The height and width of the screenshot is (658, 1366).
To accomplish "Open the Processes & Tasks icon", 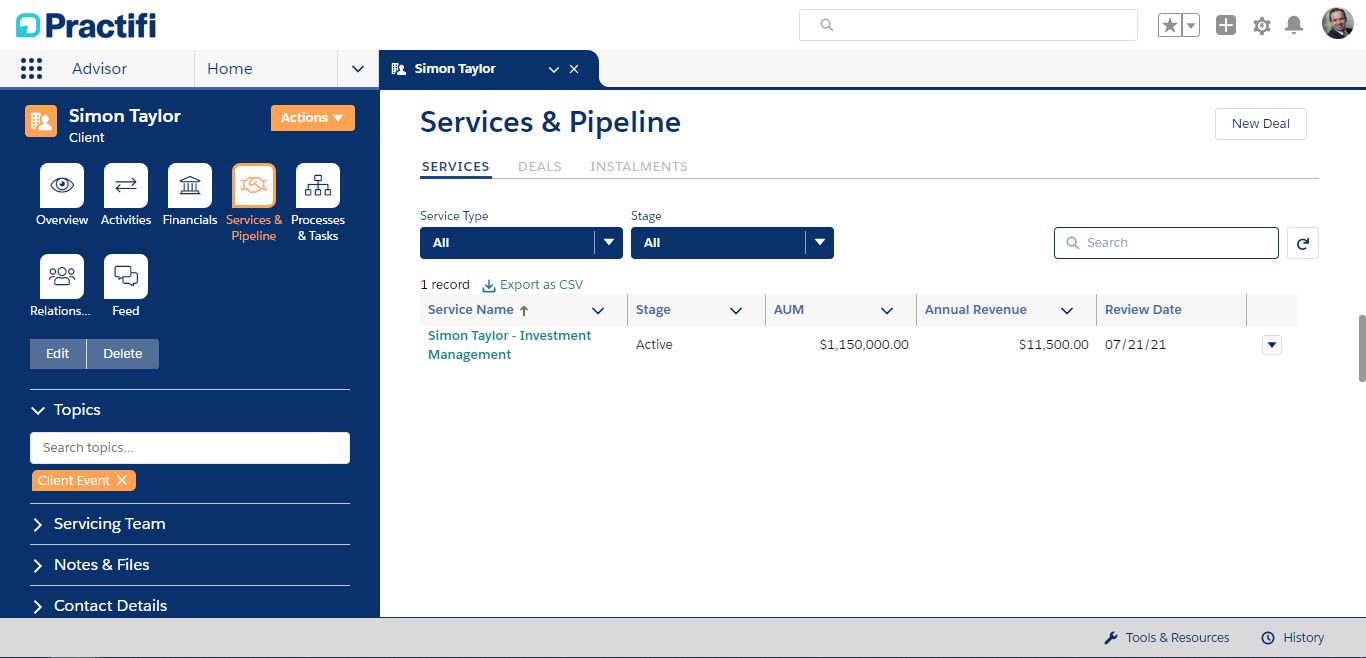I will (x=318, y=185).
